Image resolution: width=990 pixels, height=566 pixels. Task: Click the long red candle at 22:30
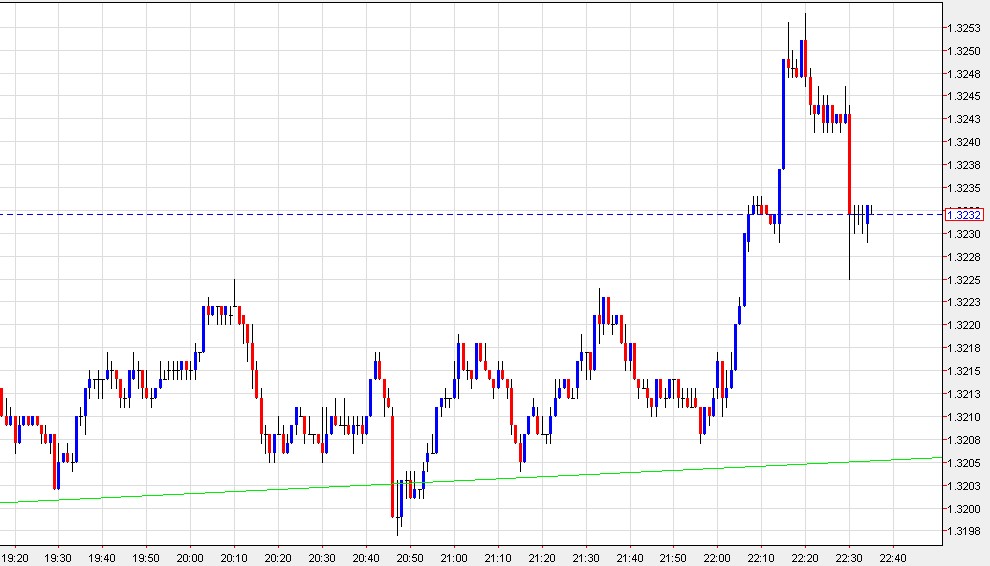(x=849, y=164)
